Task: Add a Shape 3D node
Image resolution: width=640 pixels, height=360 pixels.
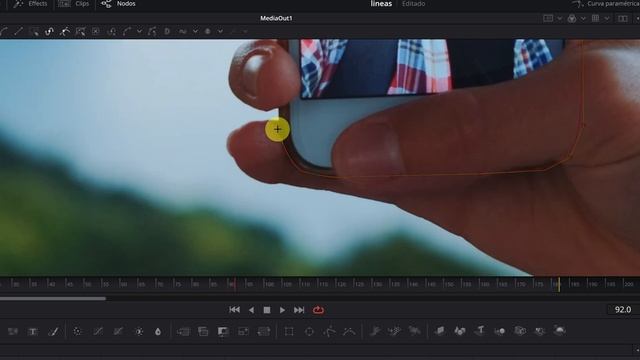Action: 460,331
